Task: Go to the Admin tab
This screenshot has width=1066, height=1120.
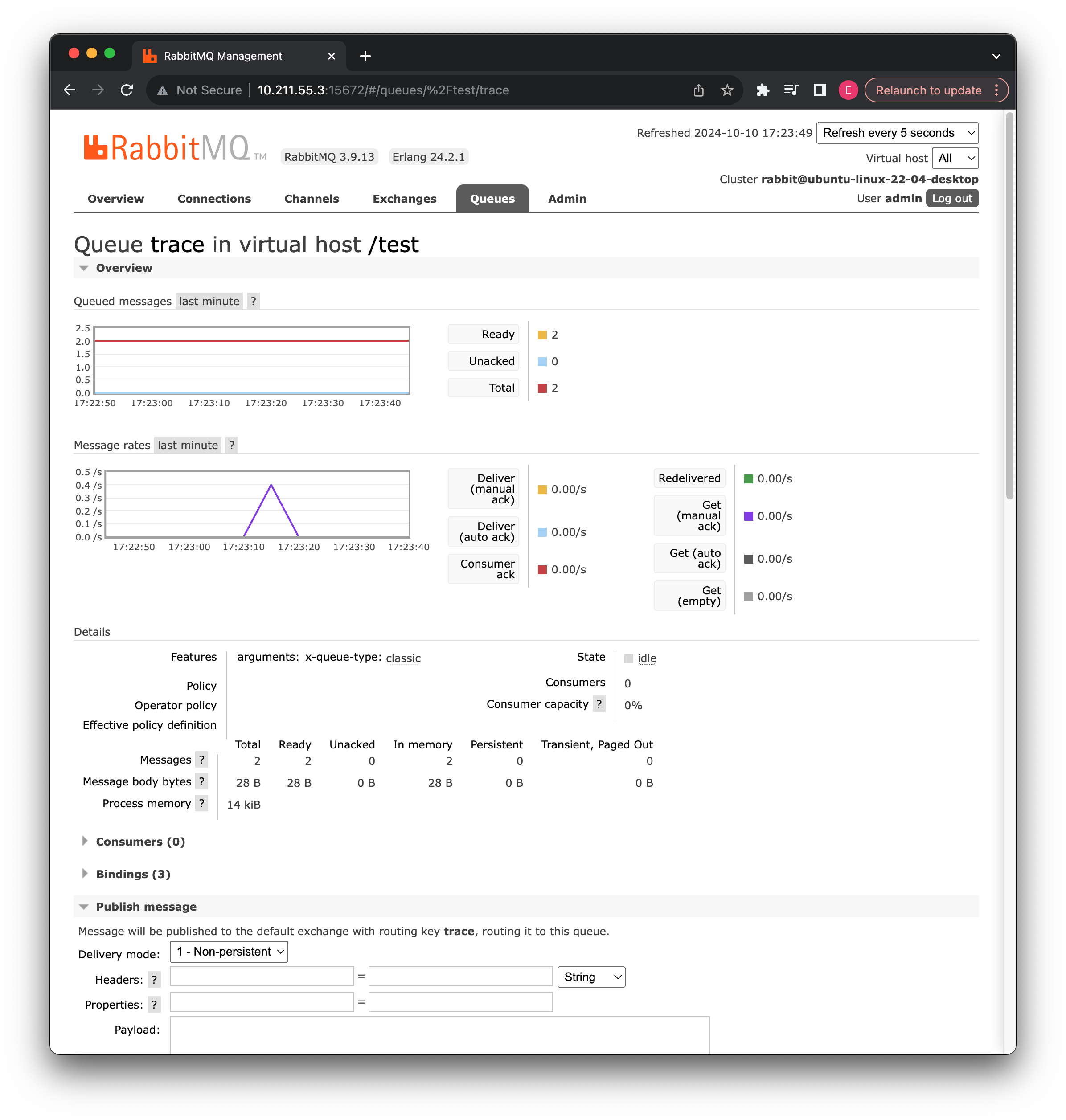Action: [566, 199]
